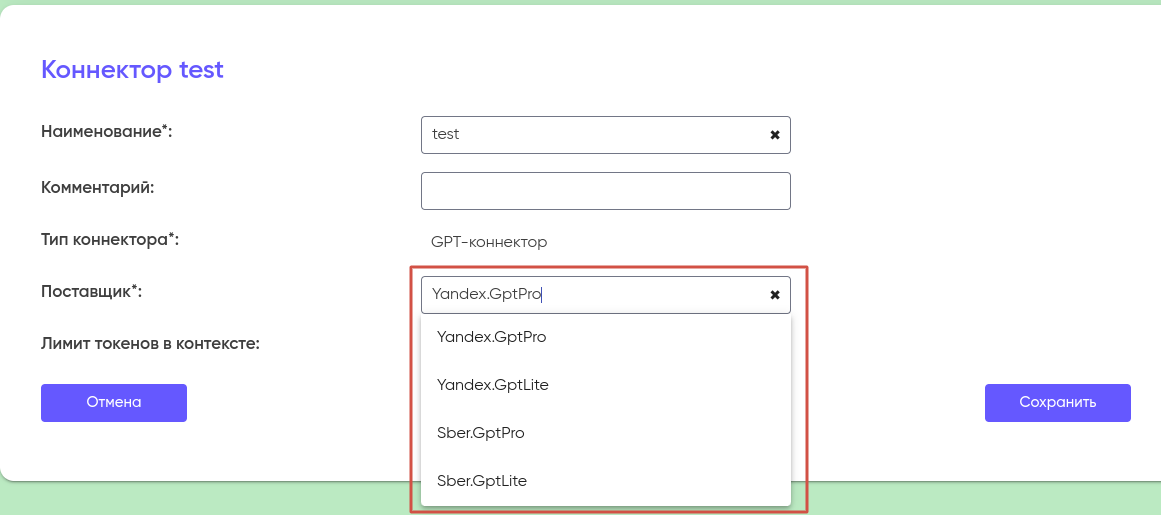Click the typed Yandex.GptPro text in provider field
Viewport: 1161px width, 515px height.
pos(486,295)
